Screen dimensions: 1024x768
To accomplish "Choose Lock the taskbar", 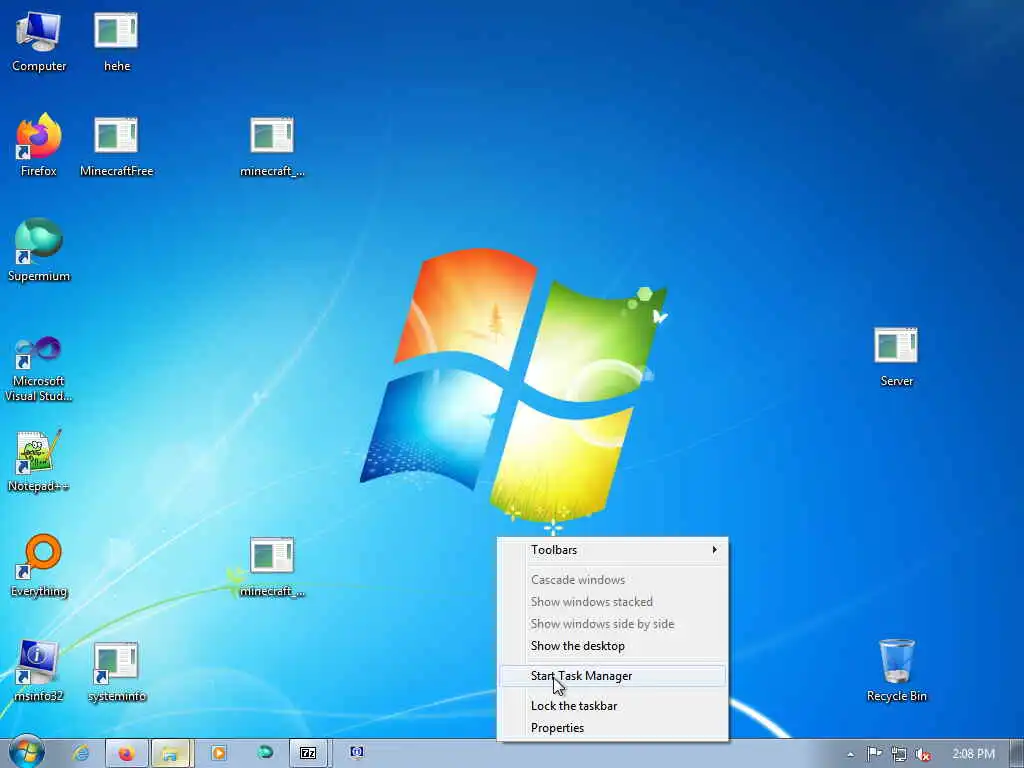I will [613, 706].
